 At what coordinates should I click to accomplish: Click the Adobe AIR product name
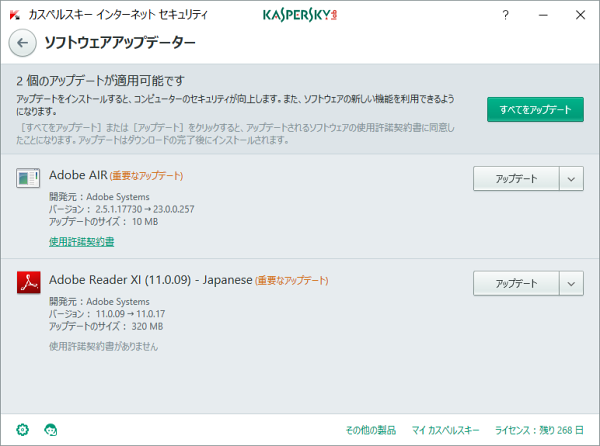click(x=78, y=175)
